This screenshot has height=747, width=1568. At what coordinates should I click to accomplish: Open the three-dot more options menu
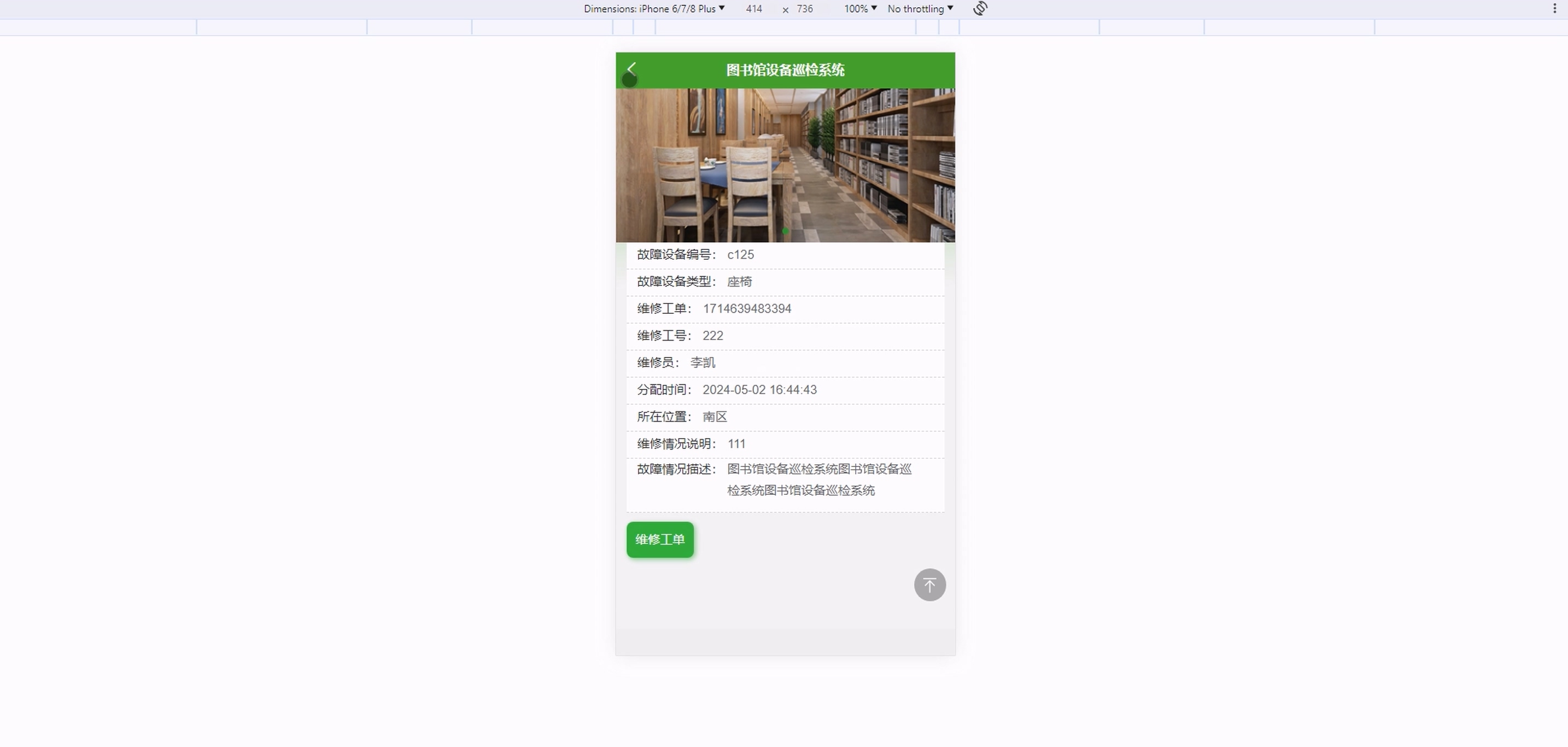[1554, 9]
